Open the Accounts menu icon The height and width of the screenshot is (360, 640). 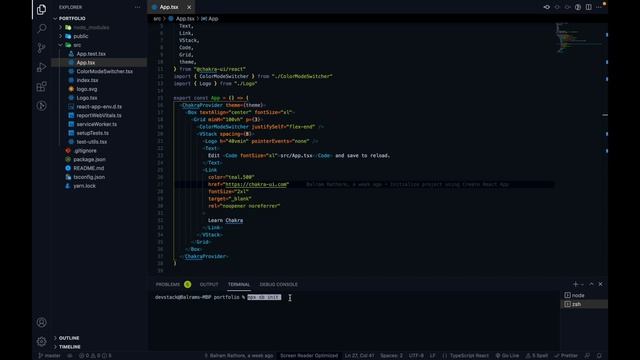[x=41, y=322]
